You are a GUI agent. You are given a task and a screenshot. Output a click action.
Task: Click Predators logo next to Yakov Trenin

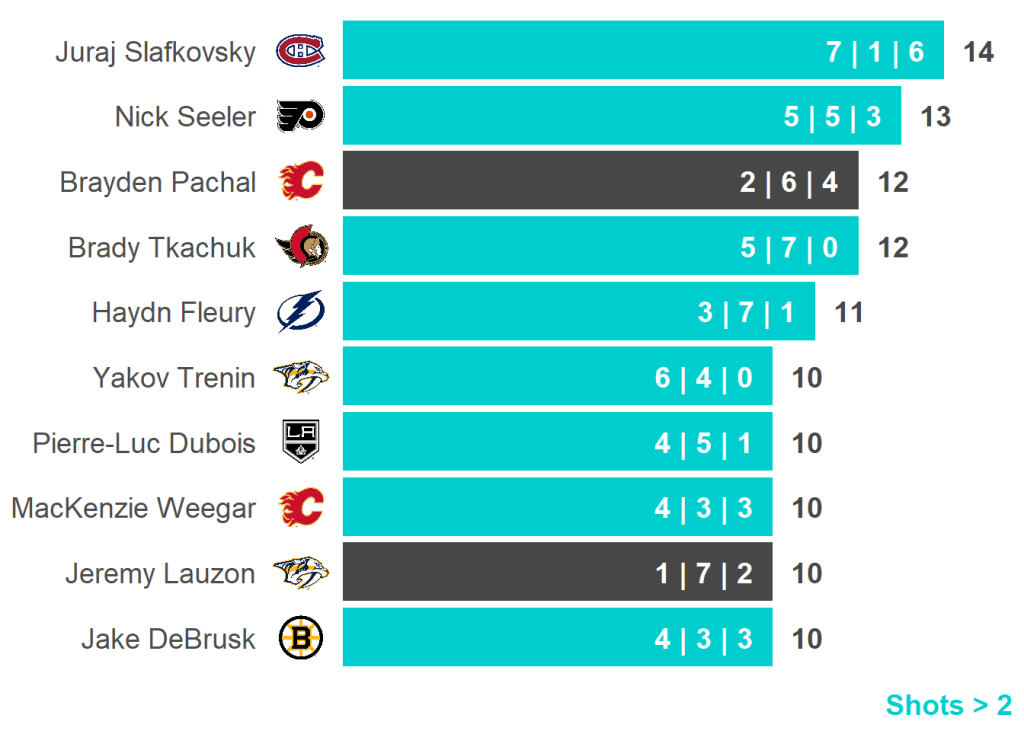pos(300,378)
